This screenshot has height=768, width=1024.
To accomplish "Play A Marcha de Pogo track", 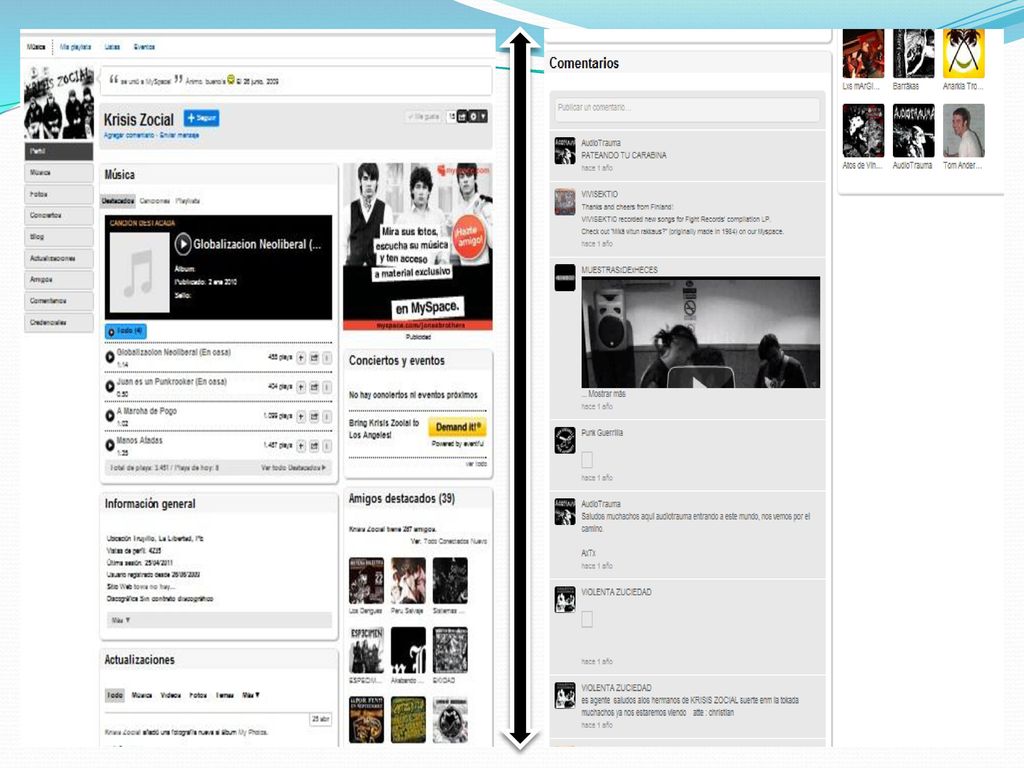I will click(x=110, y=415).
